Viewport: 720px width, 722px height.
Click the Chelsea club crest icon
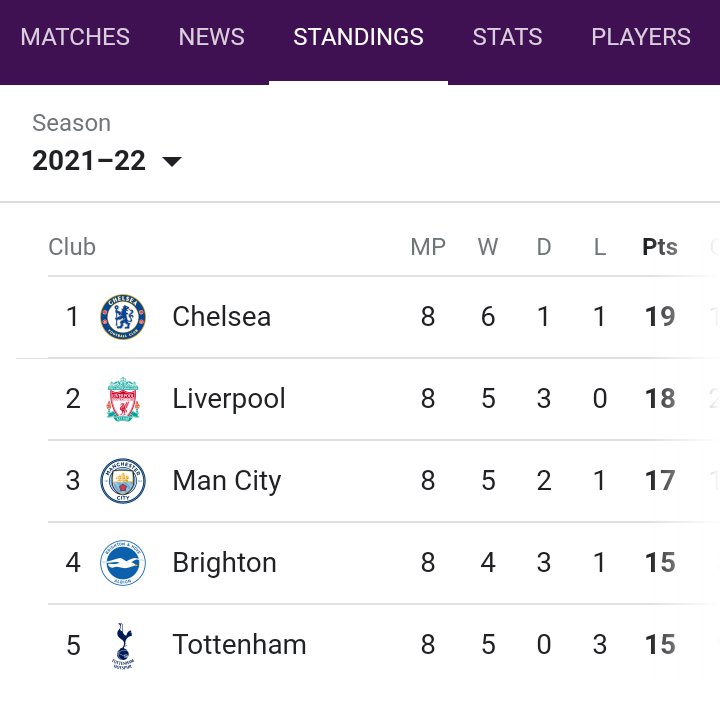(x=123, y=317)
